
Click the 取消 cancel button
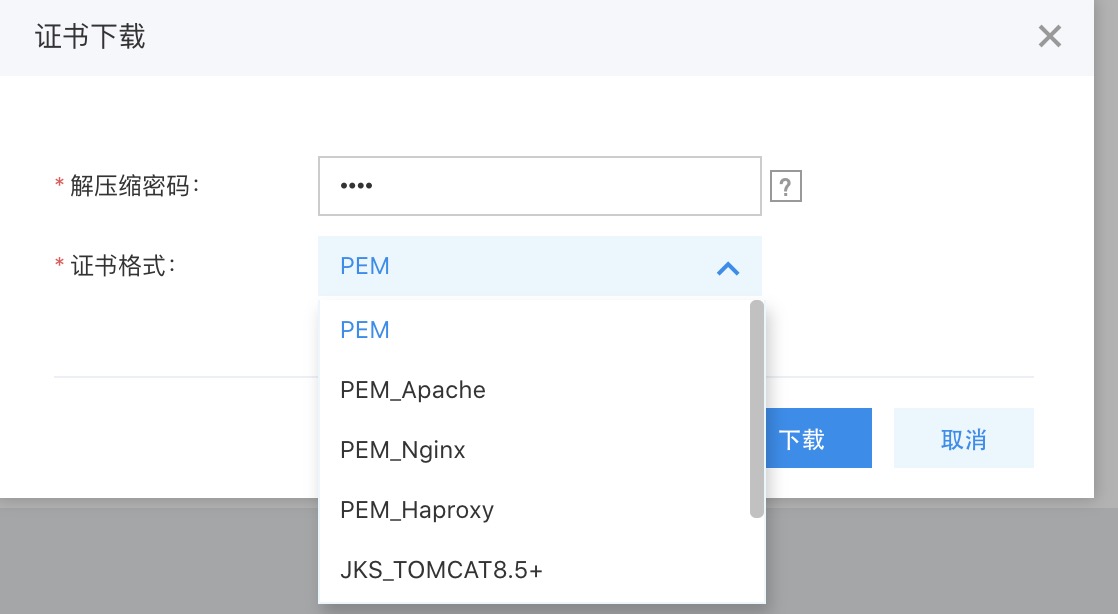[963, 438]
